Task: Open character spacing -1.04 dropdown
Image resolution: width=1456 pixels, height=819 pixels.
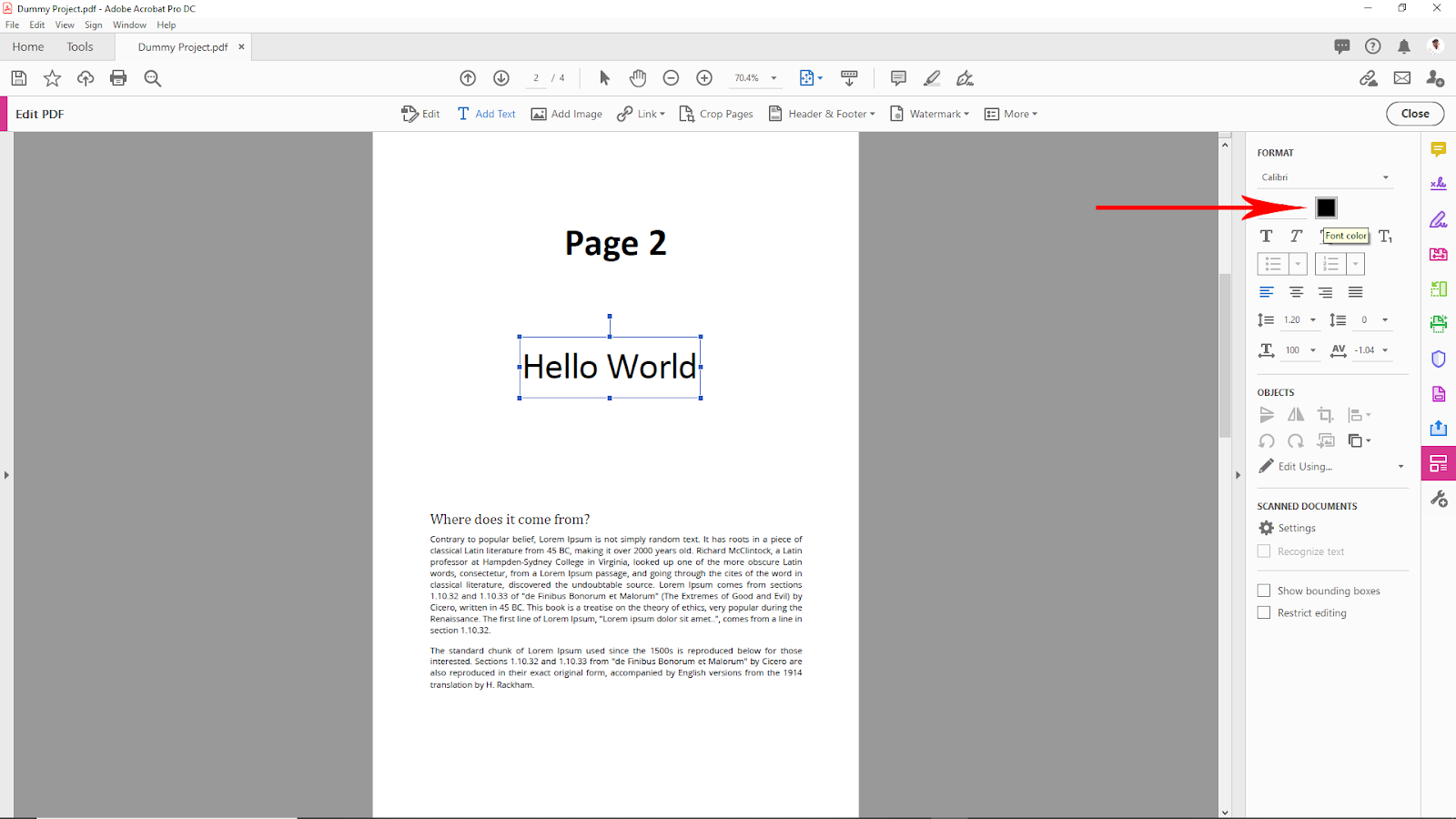Action: (x=1385, y=350)
